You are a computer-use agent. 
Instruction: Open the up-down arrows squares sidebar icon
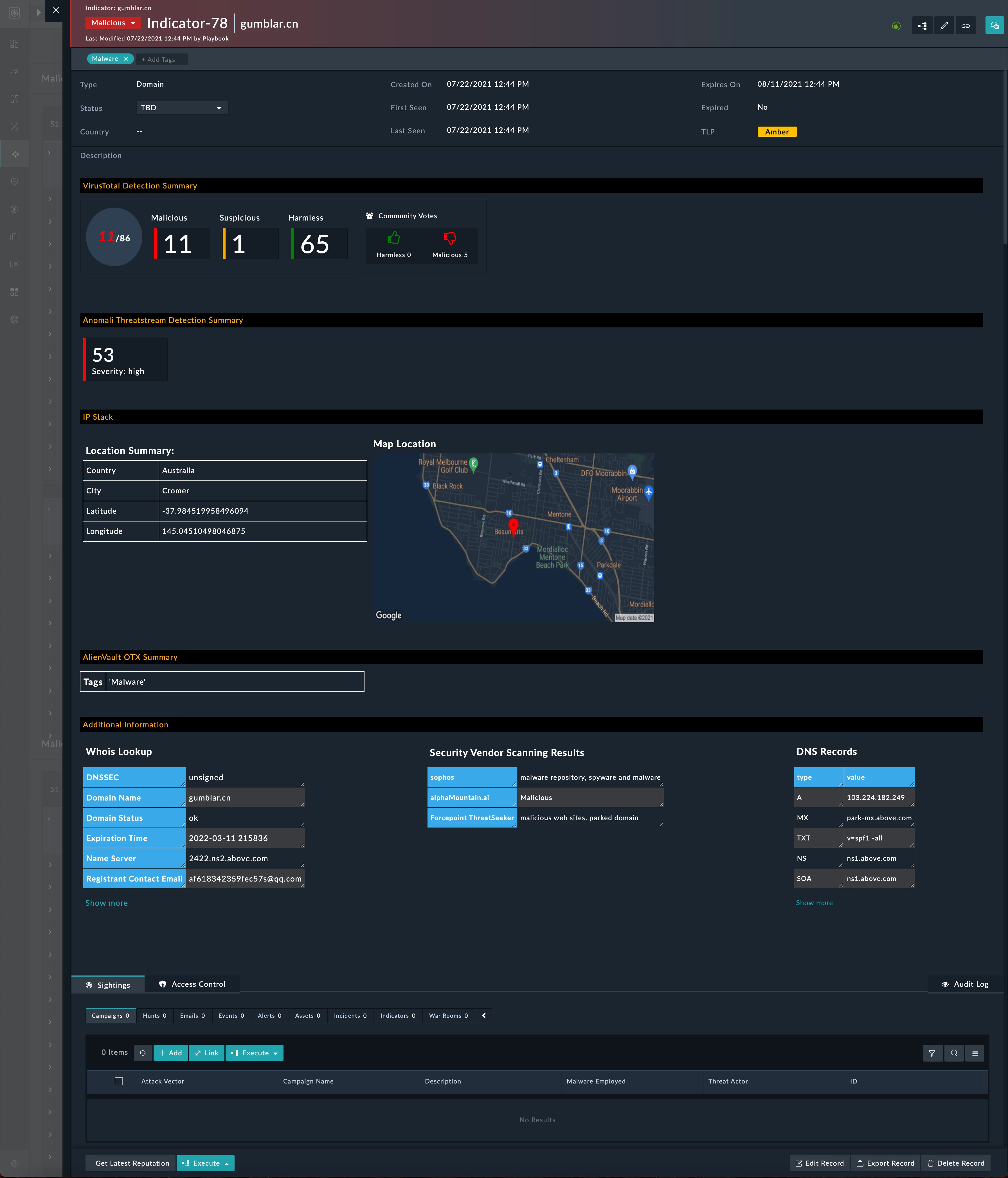click(15, 99)
